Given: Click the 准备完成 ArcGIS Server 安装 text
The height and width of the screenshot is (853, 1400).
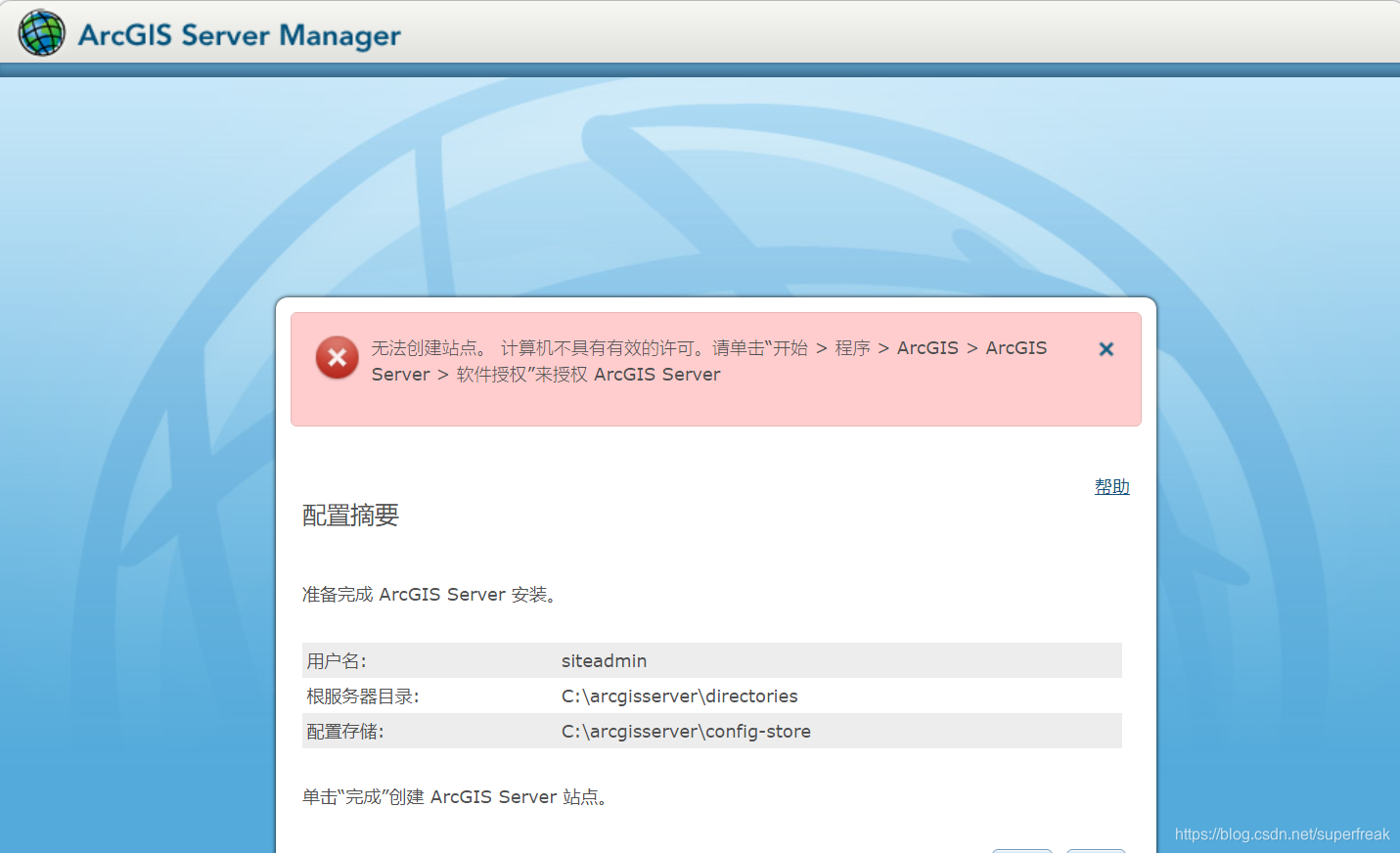Looking at the screenshot, I should (430, 595).
